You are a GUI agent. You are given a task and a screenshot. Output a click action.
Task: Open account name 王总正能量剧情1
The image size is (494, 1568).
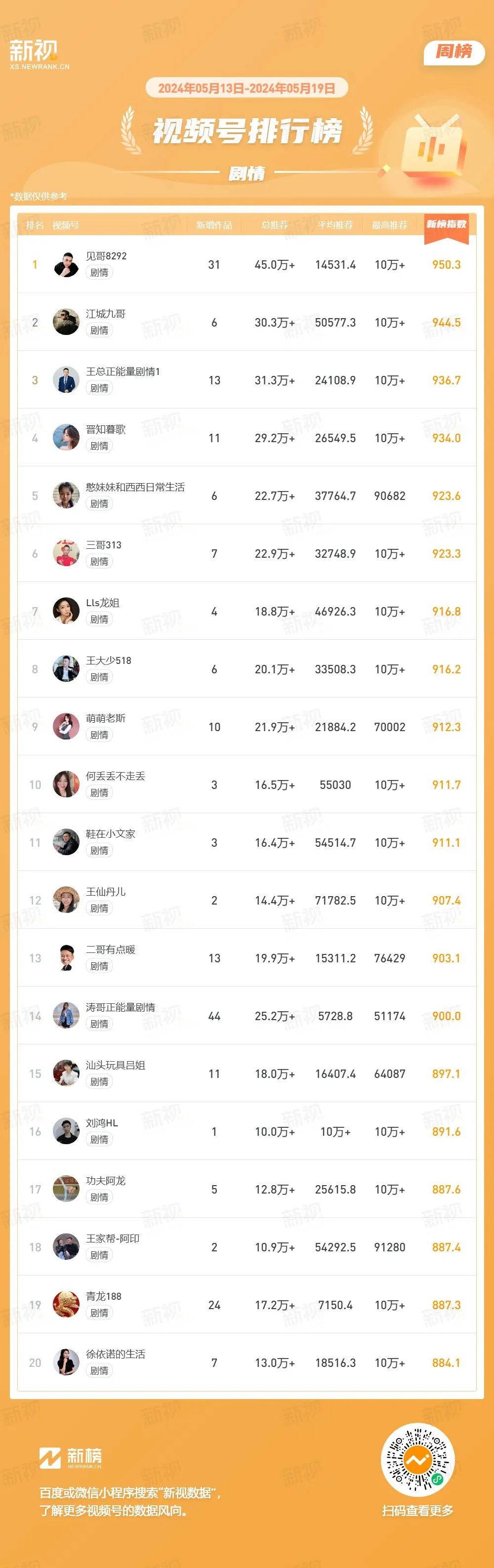coord(123,371)
